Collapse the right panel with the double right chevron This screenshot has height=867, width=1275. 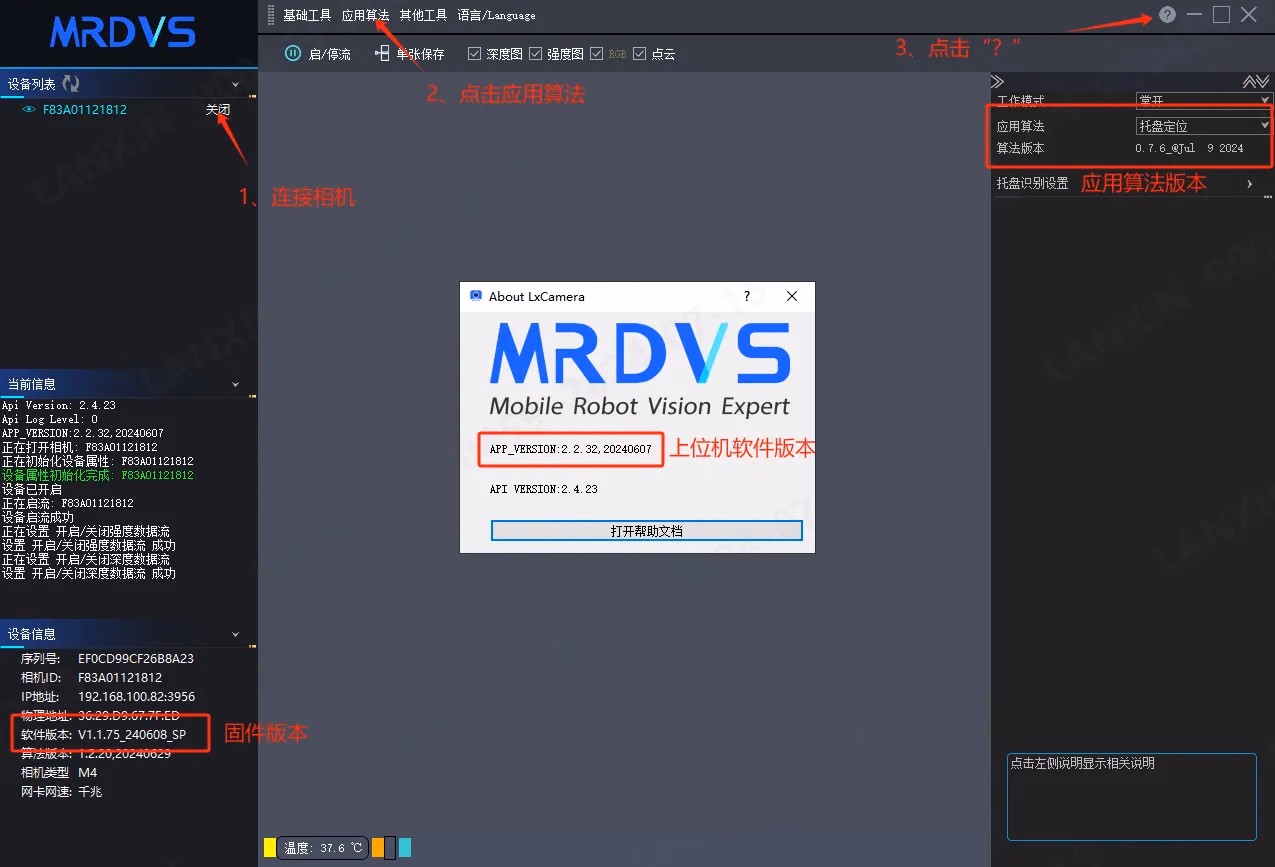tap(997, 81)
